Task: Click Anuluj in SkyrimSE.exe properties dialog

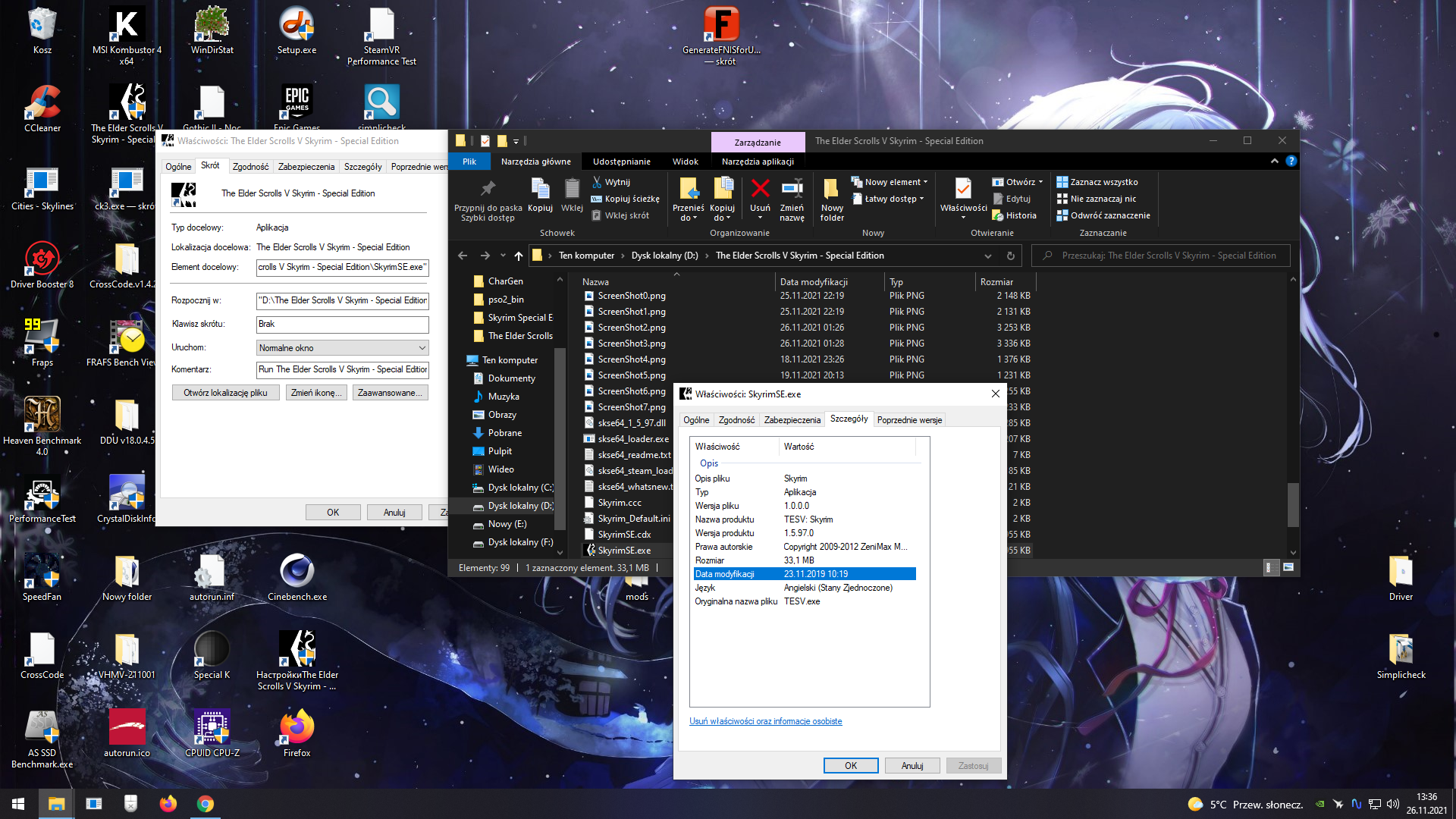Action: [x=912, y=766]
